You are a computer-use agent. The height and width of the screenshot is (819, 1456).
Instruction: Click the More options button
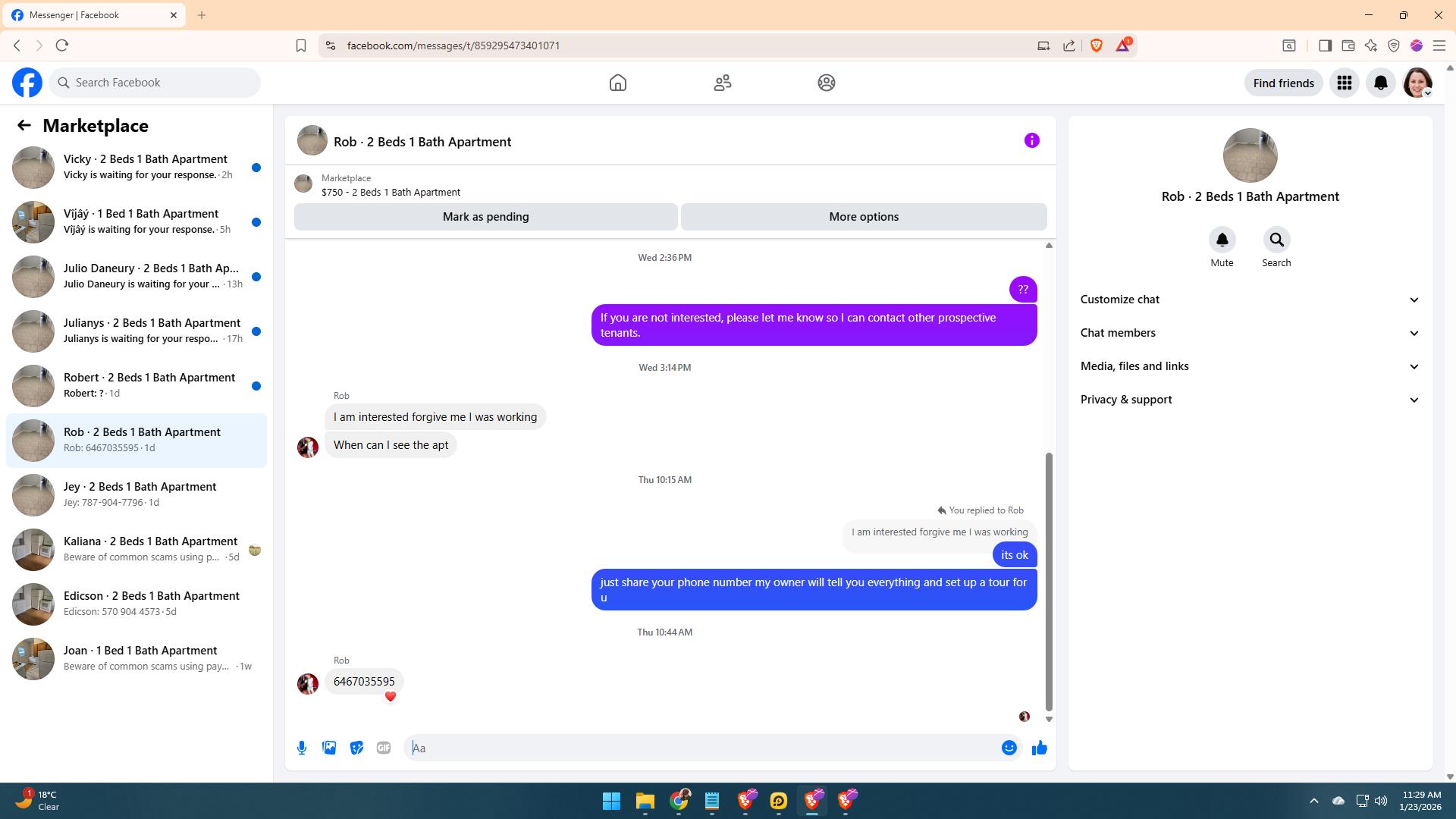tap(863, 217)
